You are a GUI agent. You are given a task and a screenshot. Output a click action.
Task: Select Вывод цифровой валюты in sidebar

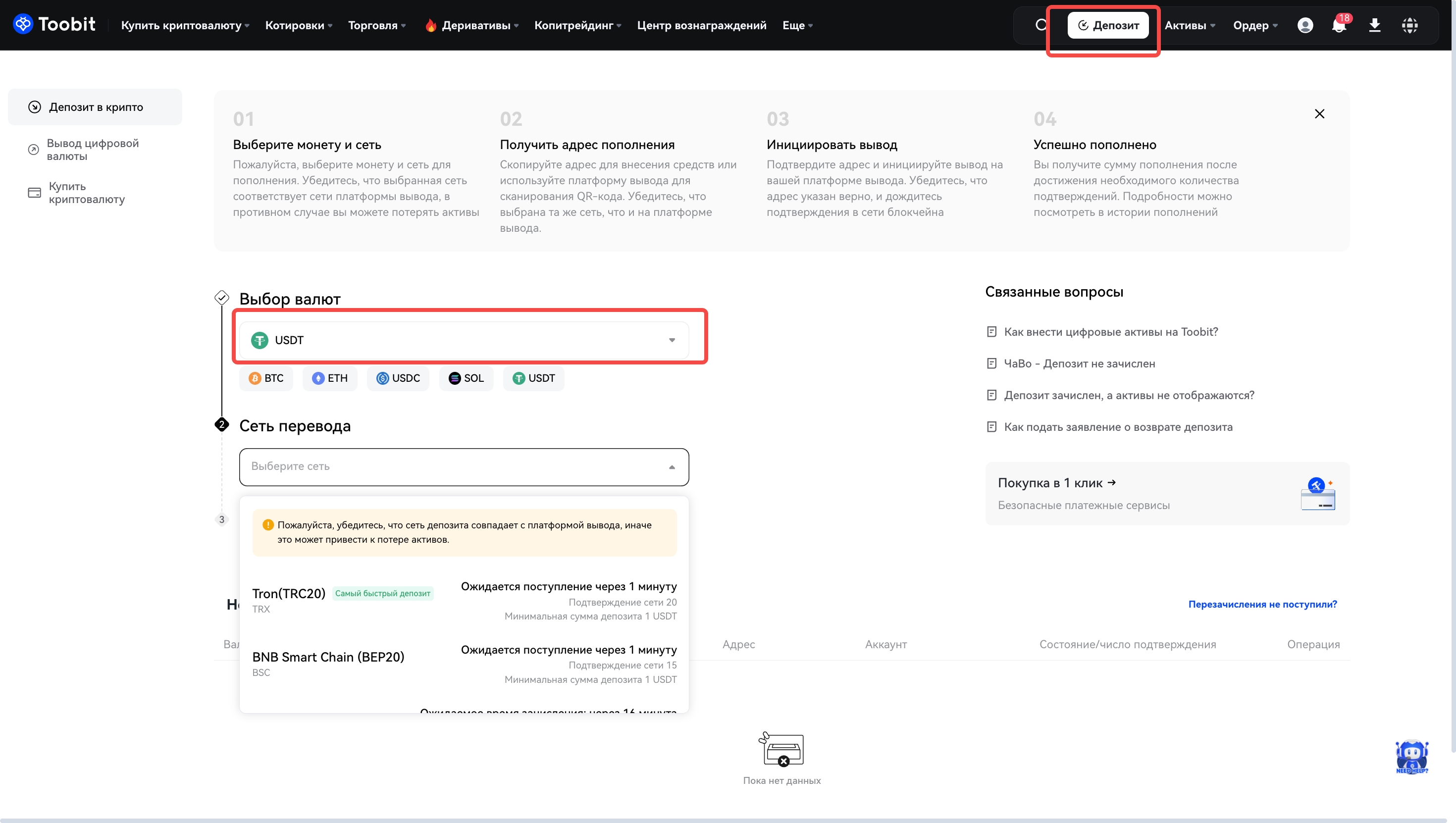pyautogui.click(x=93, y=150)
